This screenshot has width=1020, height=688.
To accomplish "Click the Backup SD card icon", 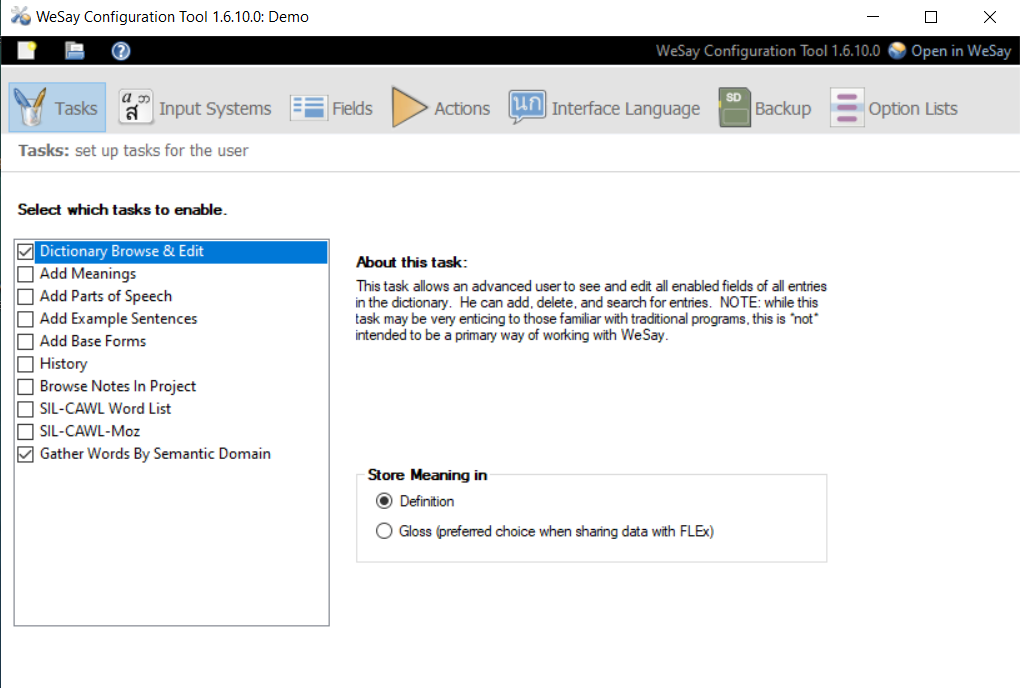I will [x=733, y=106].
